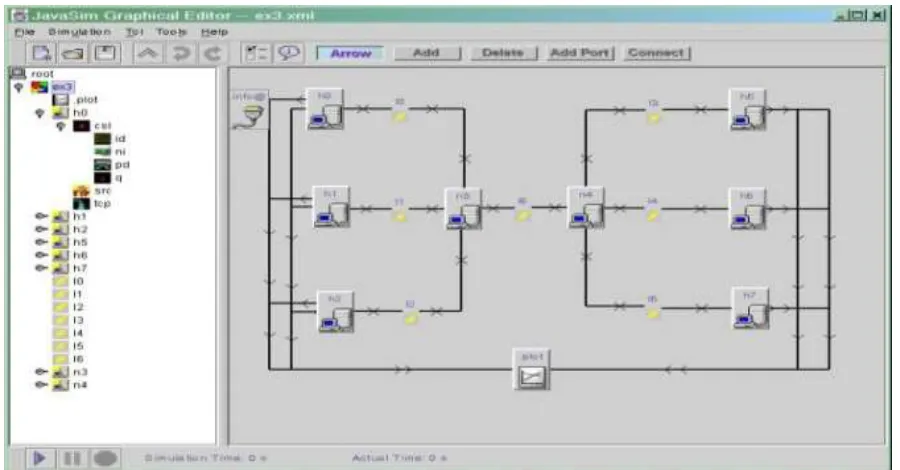Open the Simulation menu

point(80,32)
